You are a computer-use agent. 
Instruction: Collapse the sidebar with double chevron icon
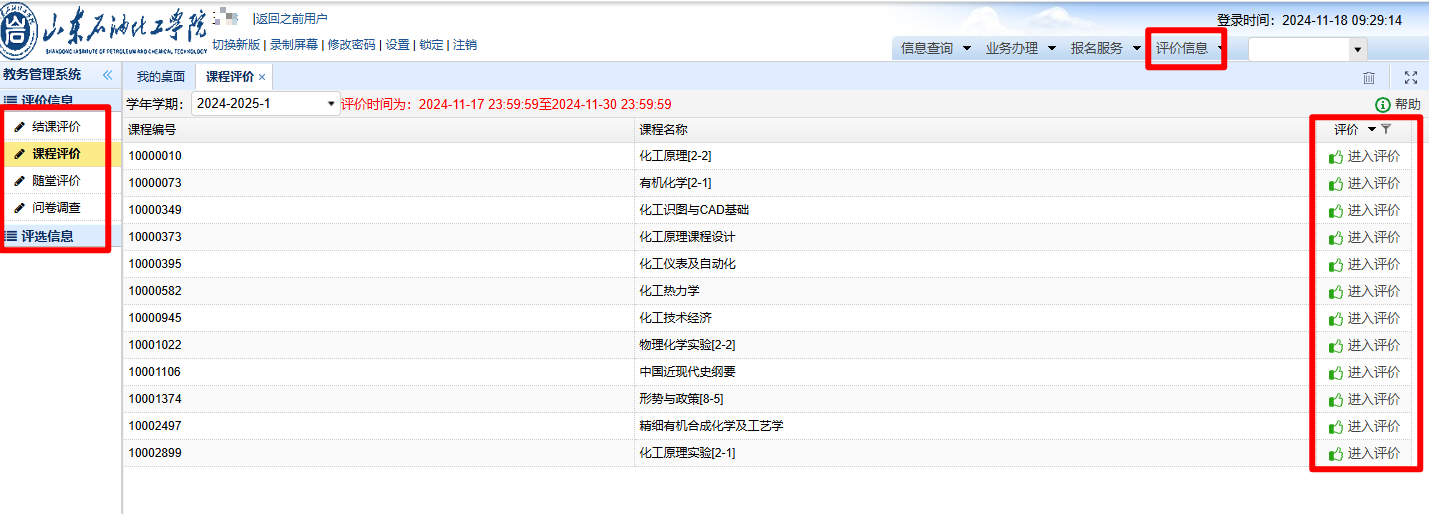107,75
